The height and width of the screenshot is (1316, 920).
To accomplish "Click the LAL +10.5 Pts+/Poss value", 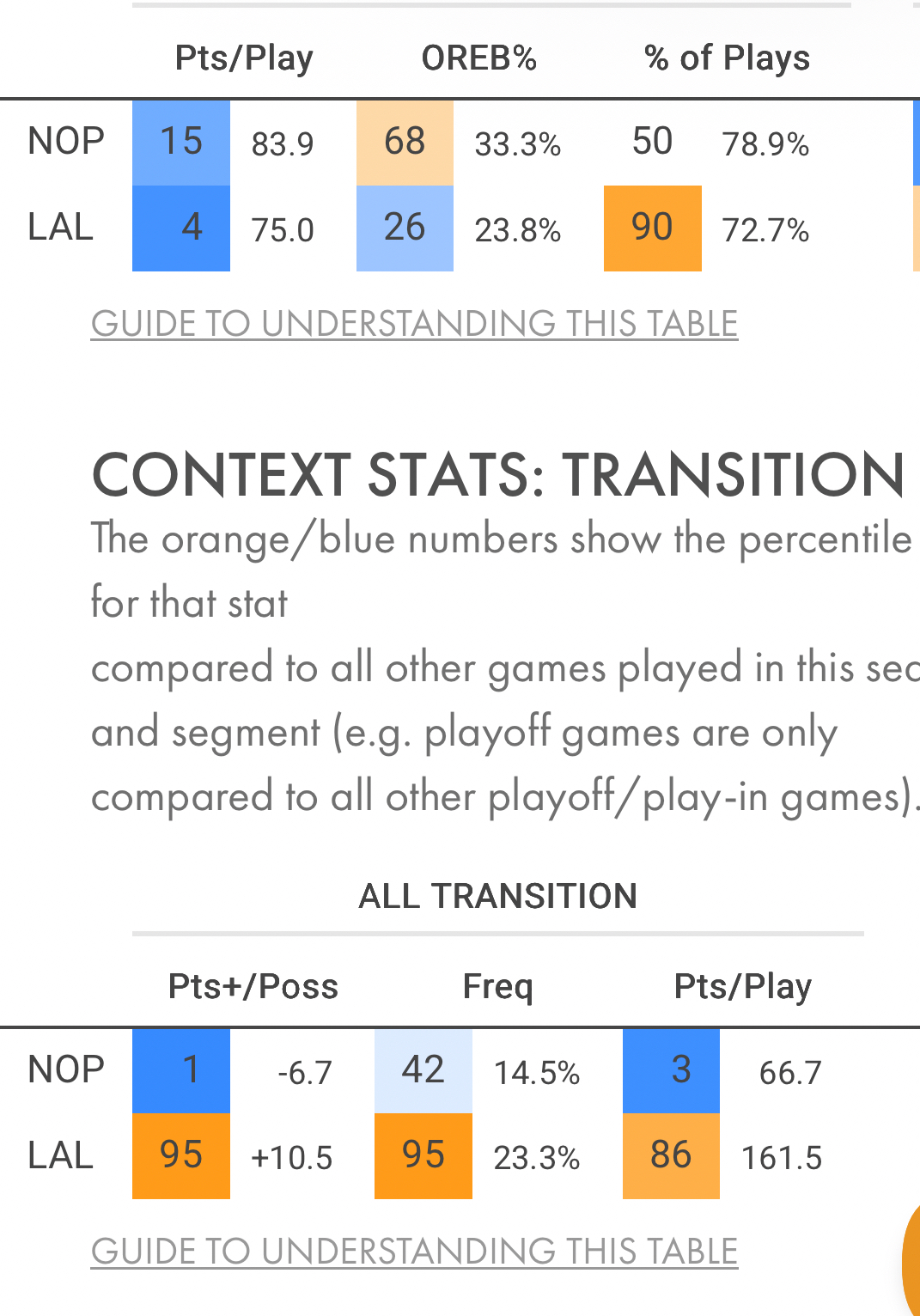I will point(291,1158).
